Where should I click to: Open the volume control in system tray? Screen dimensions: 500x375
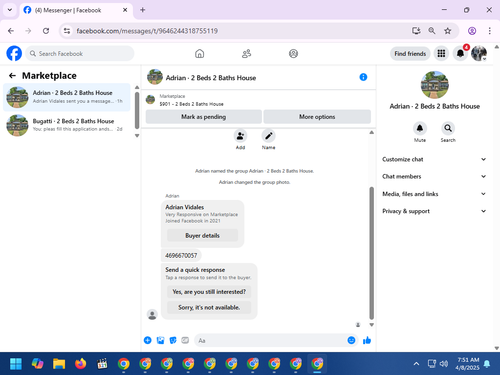444,364
